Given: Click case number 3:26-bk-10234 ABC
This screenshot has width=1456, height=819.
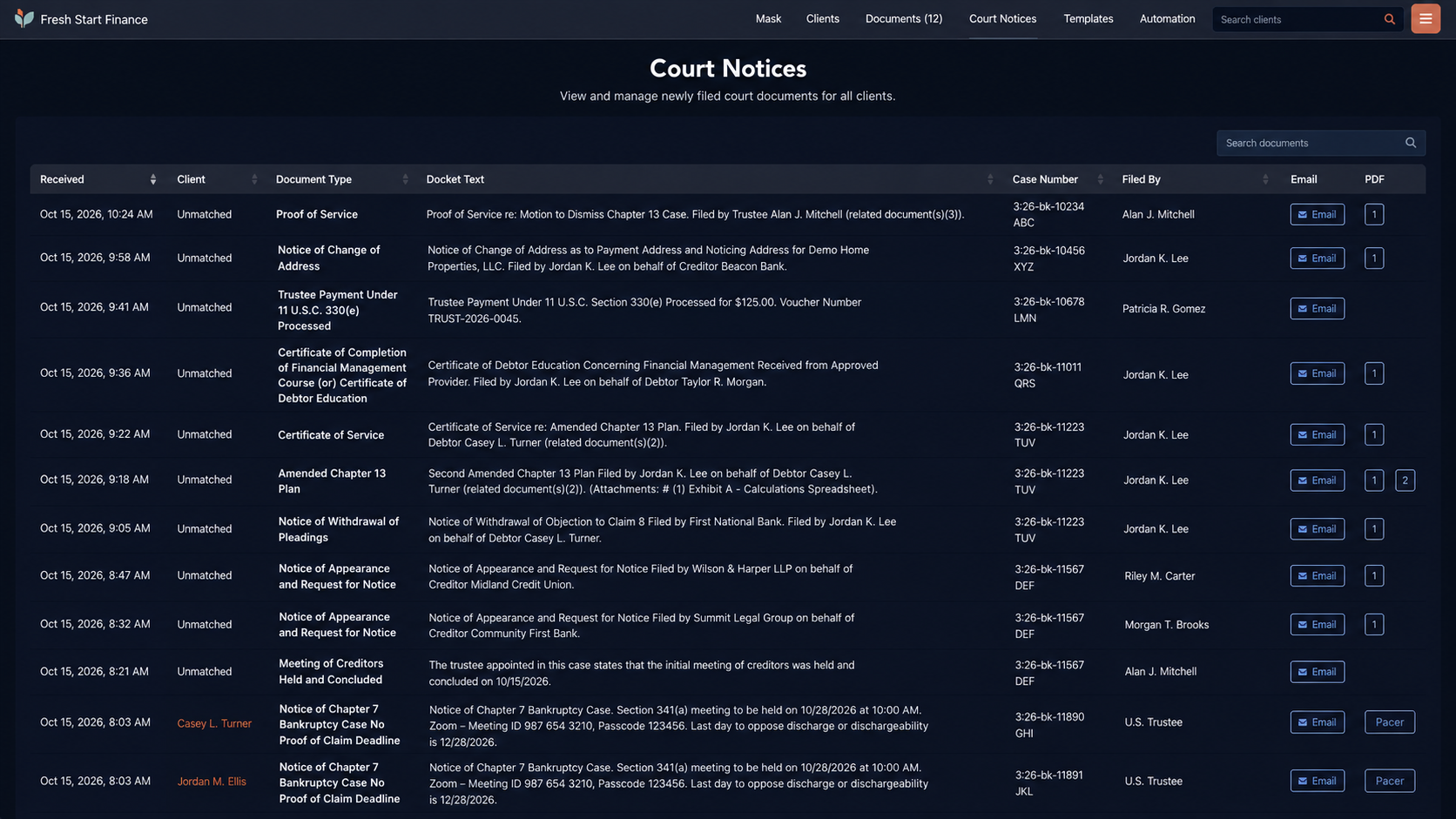Looking at the screenshot, I should tap(1048, 214).
